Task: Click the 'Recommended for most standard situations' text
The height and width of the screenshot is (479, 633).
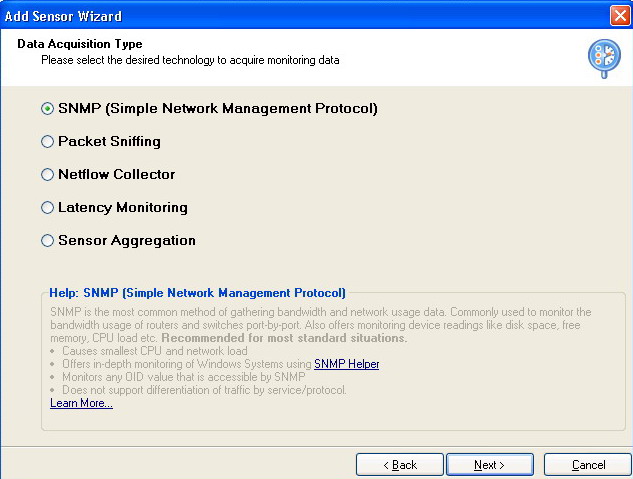Action: click(x=284, y=338)
